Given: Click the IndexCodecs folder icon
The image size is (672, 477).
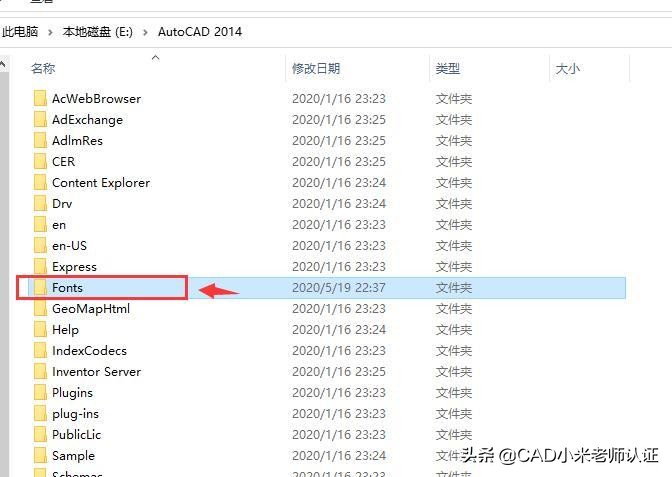Looking at the screenshot, I should pos(40,350).
